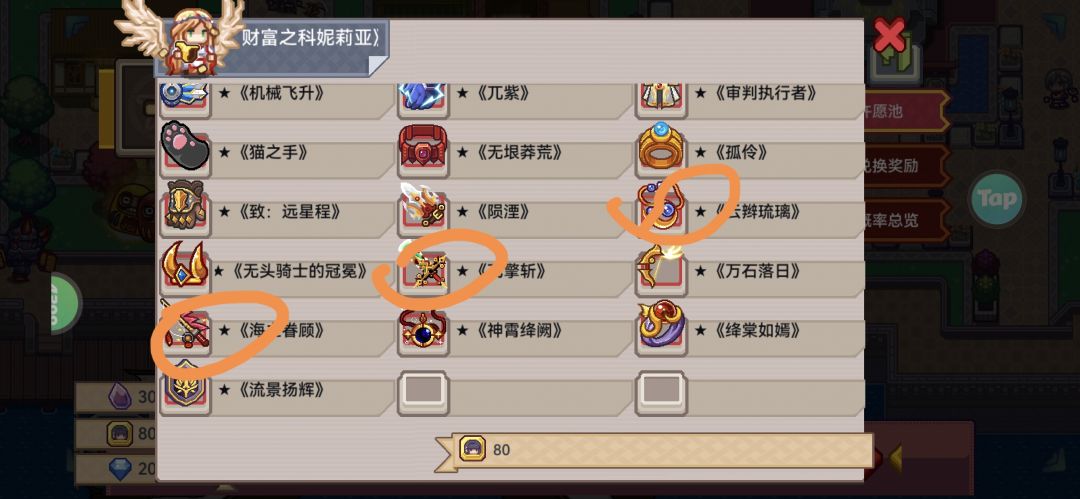Open the 许愿池 tab
Image resolution: width=1080 pixels, height=499 pixels.
pos(904,111)
